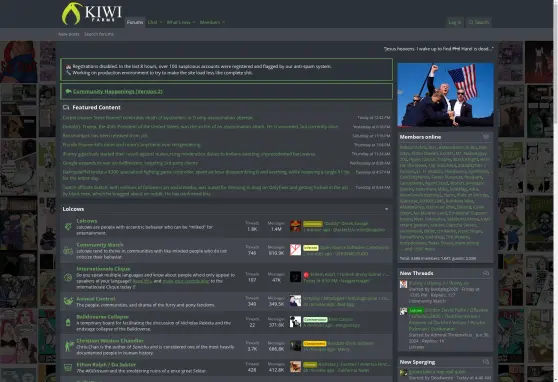558x382 pixels.
Task: Select the Forums tab
Action: [x=135, y=22]
